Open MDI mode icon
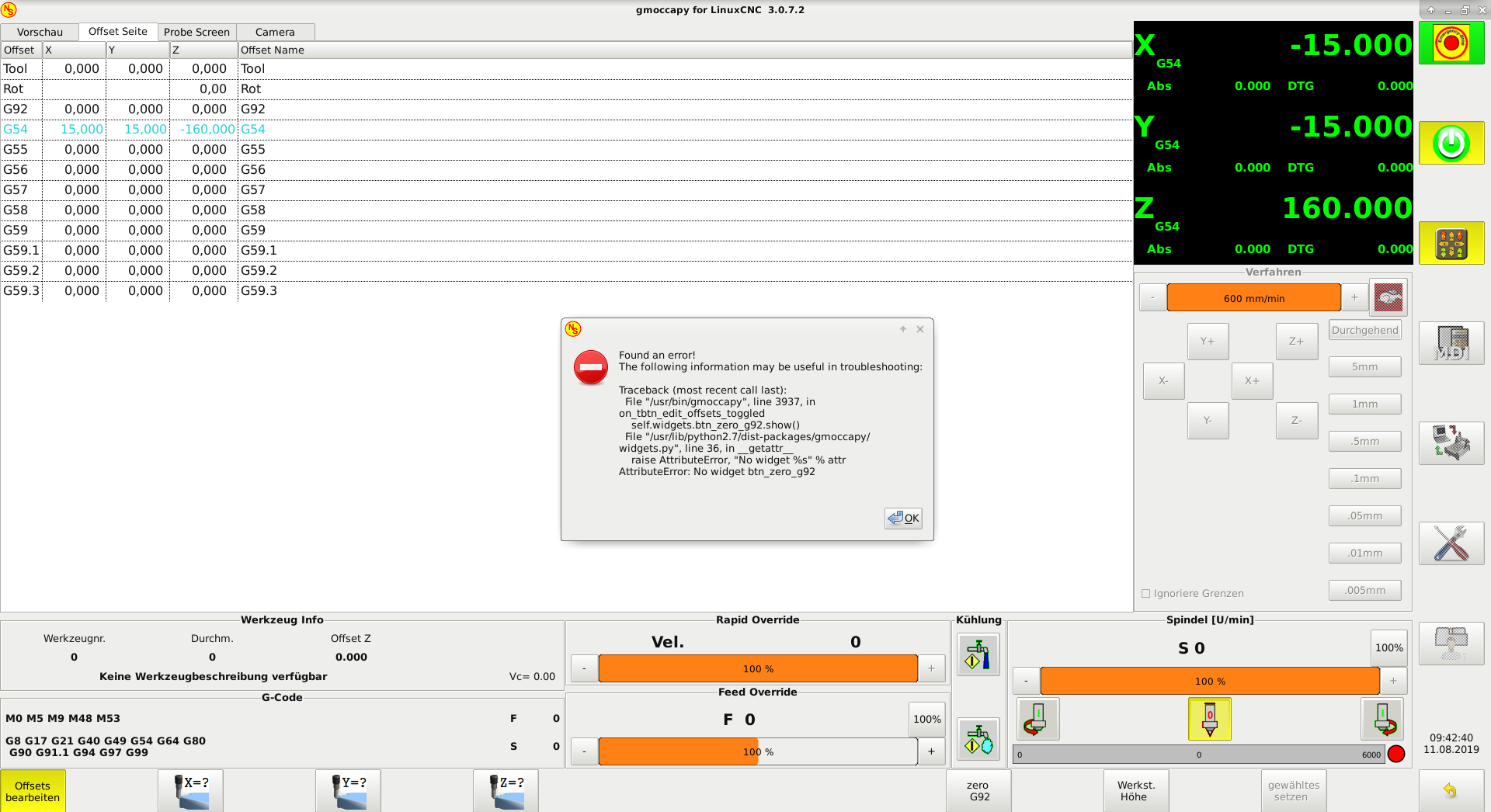This screenshot has width=1491, height=812. point(1451,343)
